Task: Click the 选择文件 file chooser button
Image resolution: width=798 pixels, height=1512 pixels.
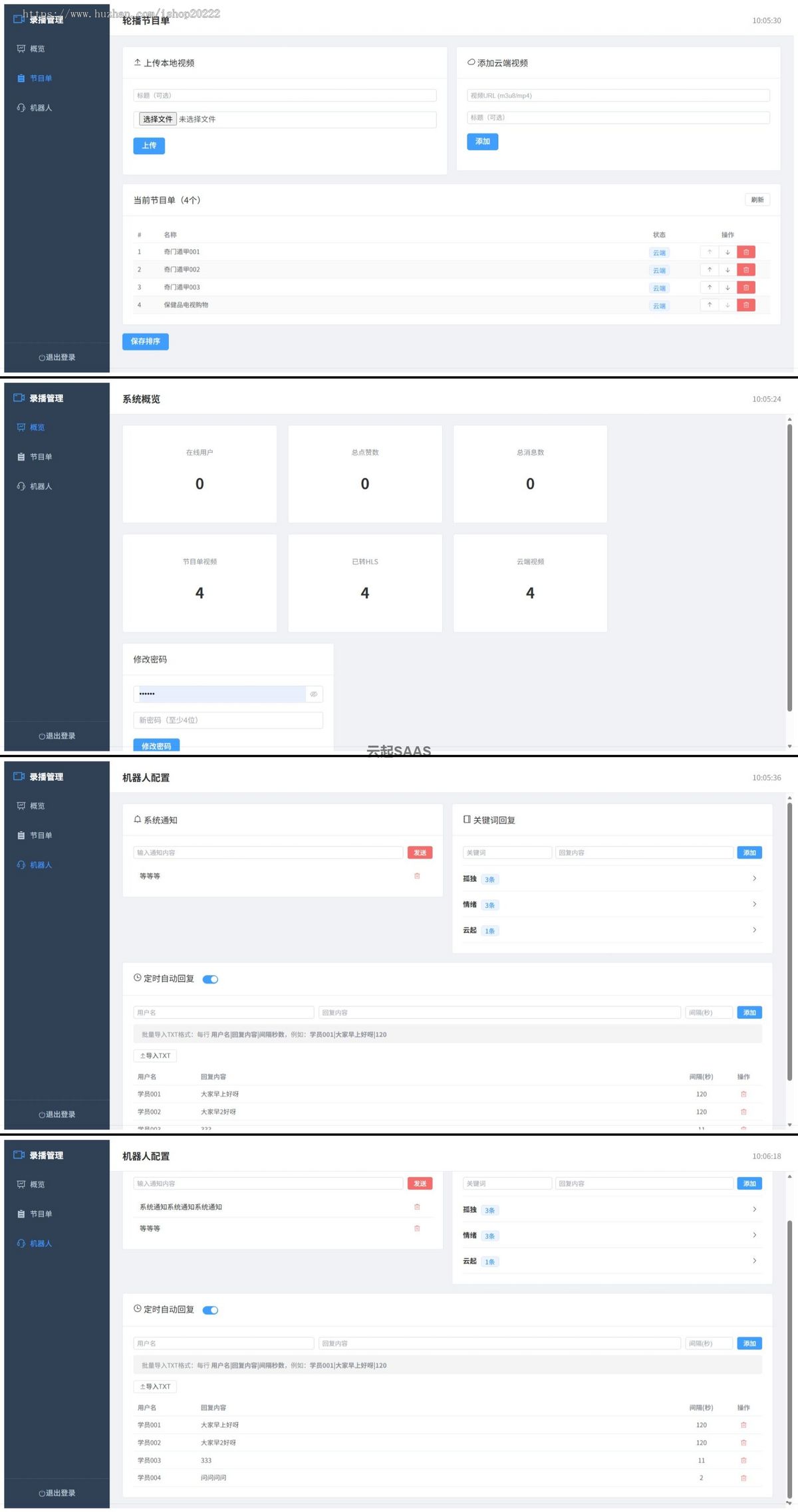Action: (158, 120)
